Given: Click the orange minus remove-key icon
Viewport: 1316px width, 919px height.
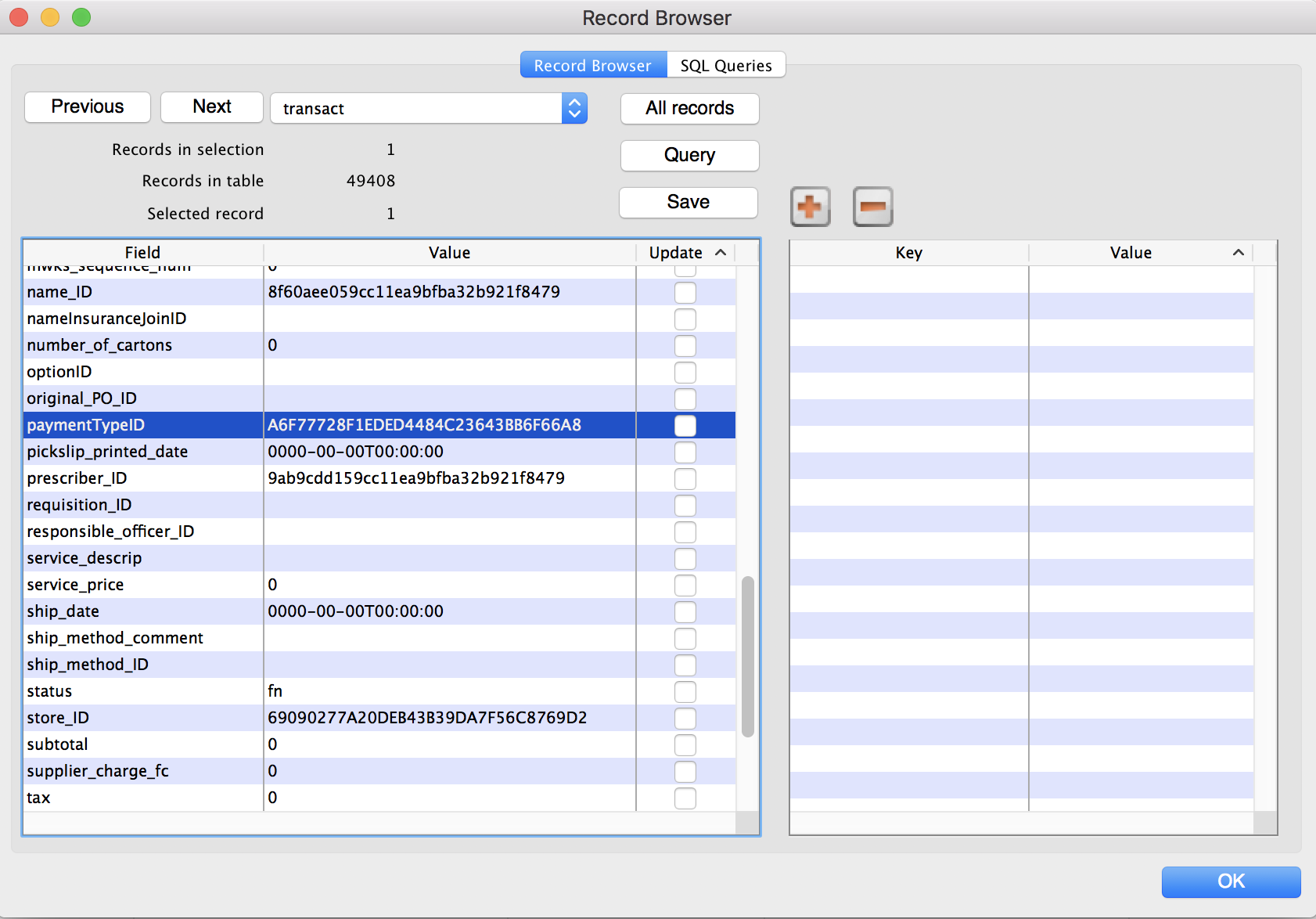Looking at the screenshot, I should click(x=872, y=207).
